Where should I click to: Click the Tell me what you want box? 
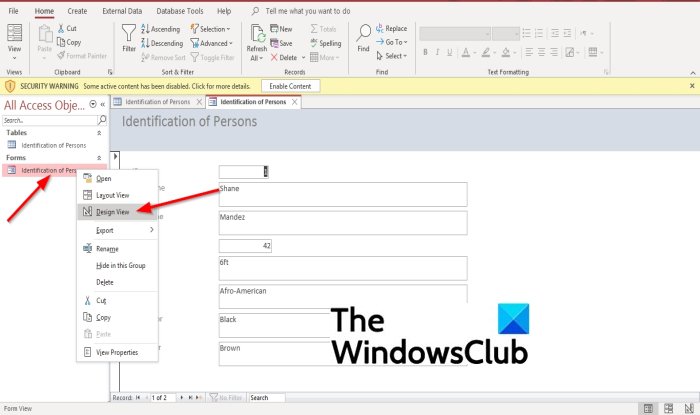click(x=308, y=11)
